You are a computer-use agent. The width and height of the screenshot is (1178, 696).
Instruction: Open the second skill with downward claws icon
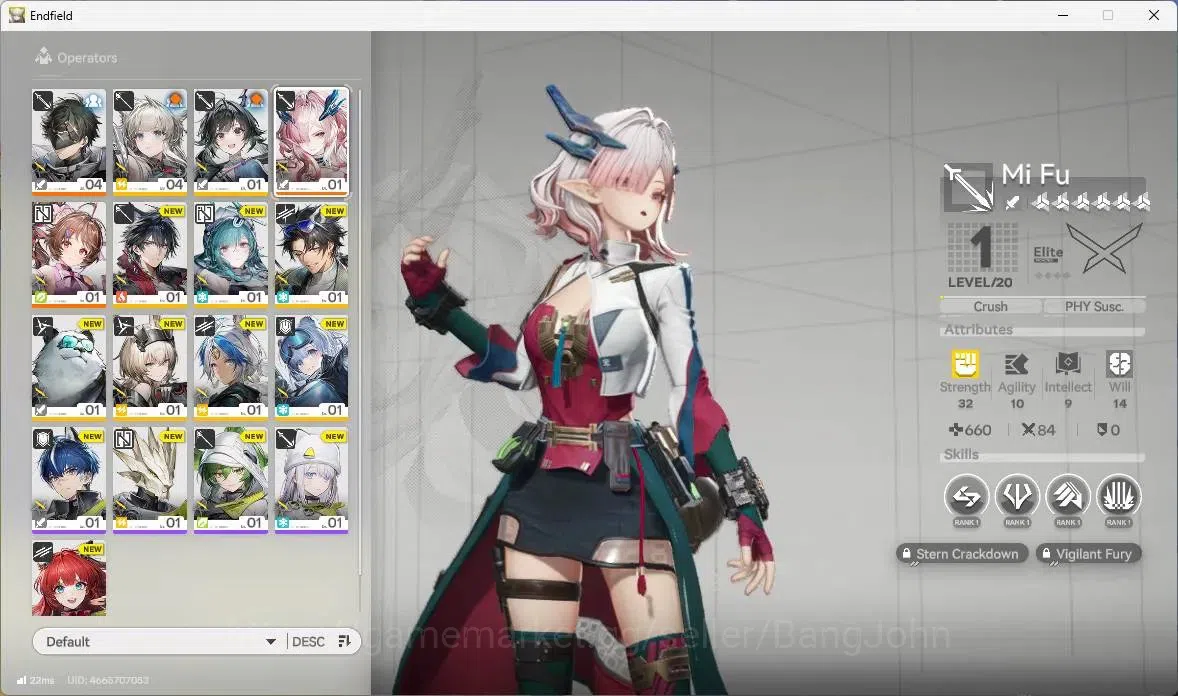[1017, 497]
